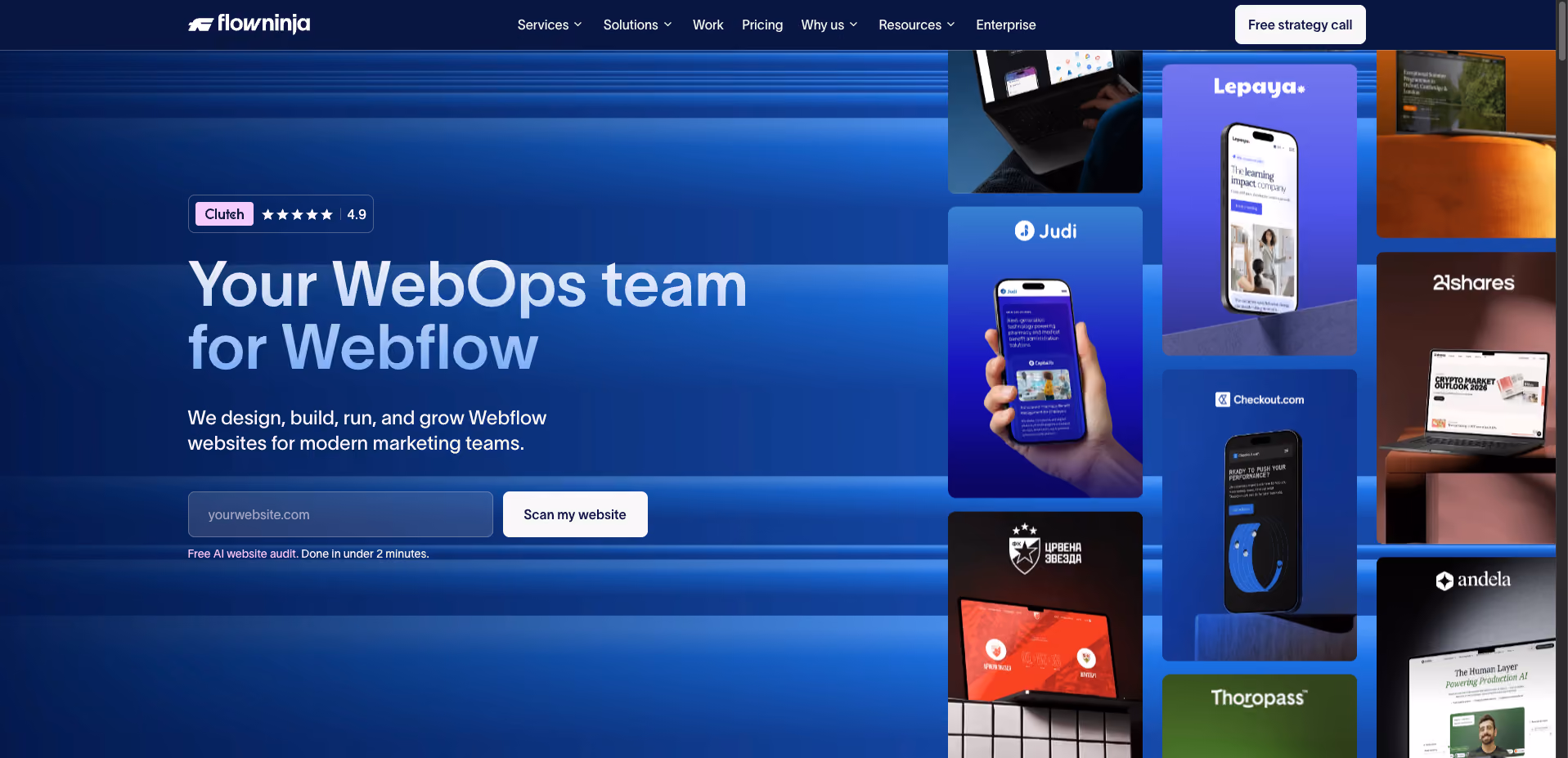The height and width of the screenshot is (758, 1568).
Task: Click the Free AI website audit text
Action: [x=243, y=554]
